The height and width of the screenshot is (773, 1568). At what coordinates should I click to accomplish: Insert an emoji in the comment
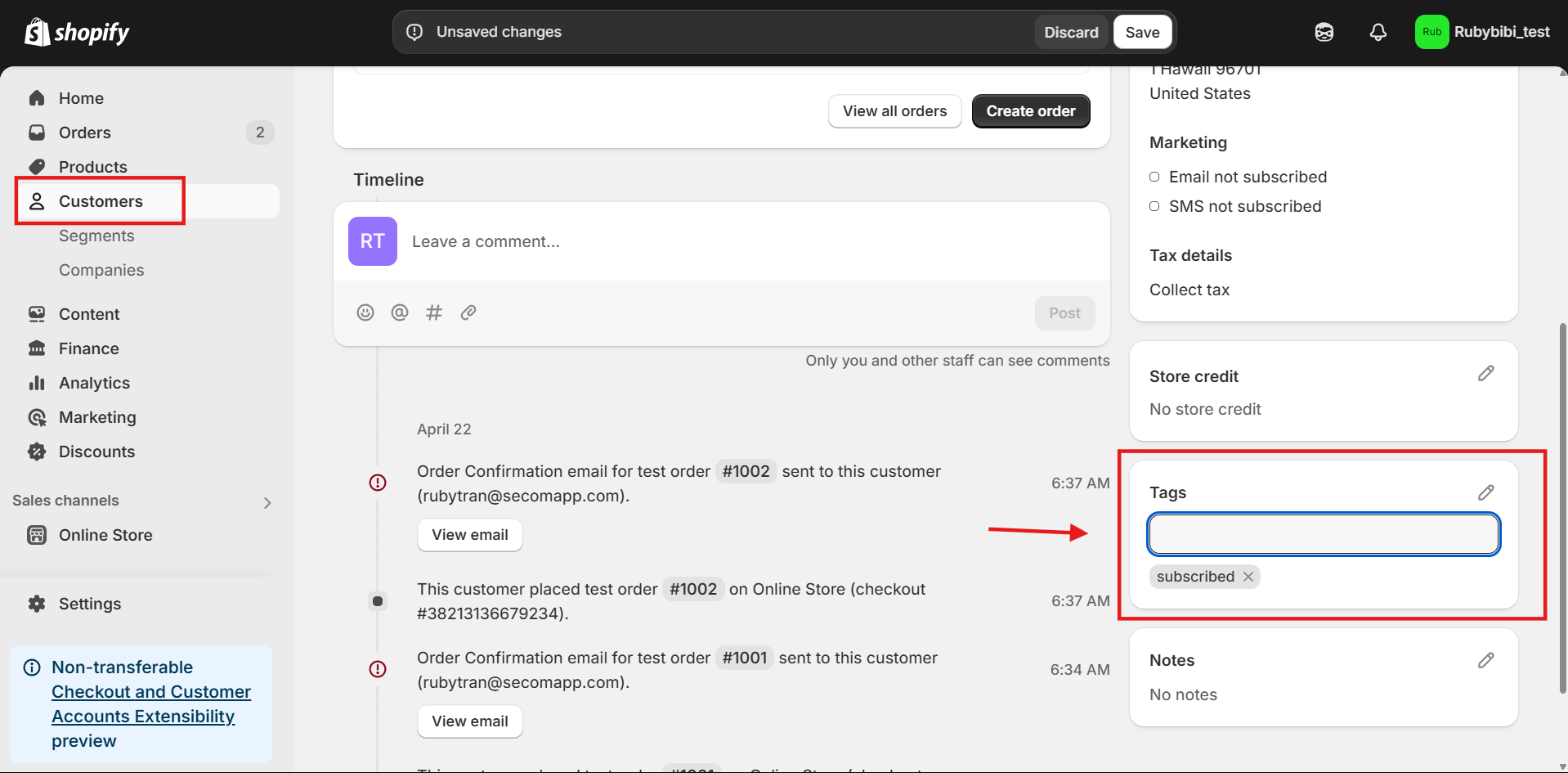click(365, 312)
